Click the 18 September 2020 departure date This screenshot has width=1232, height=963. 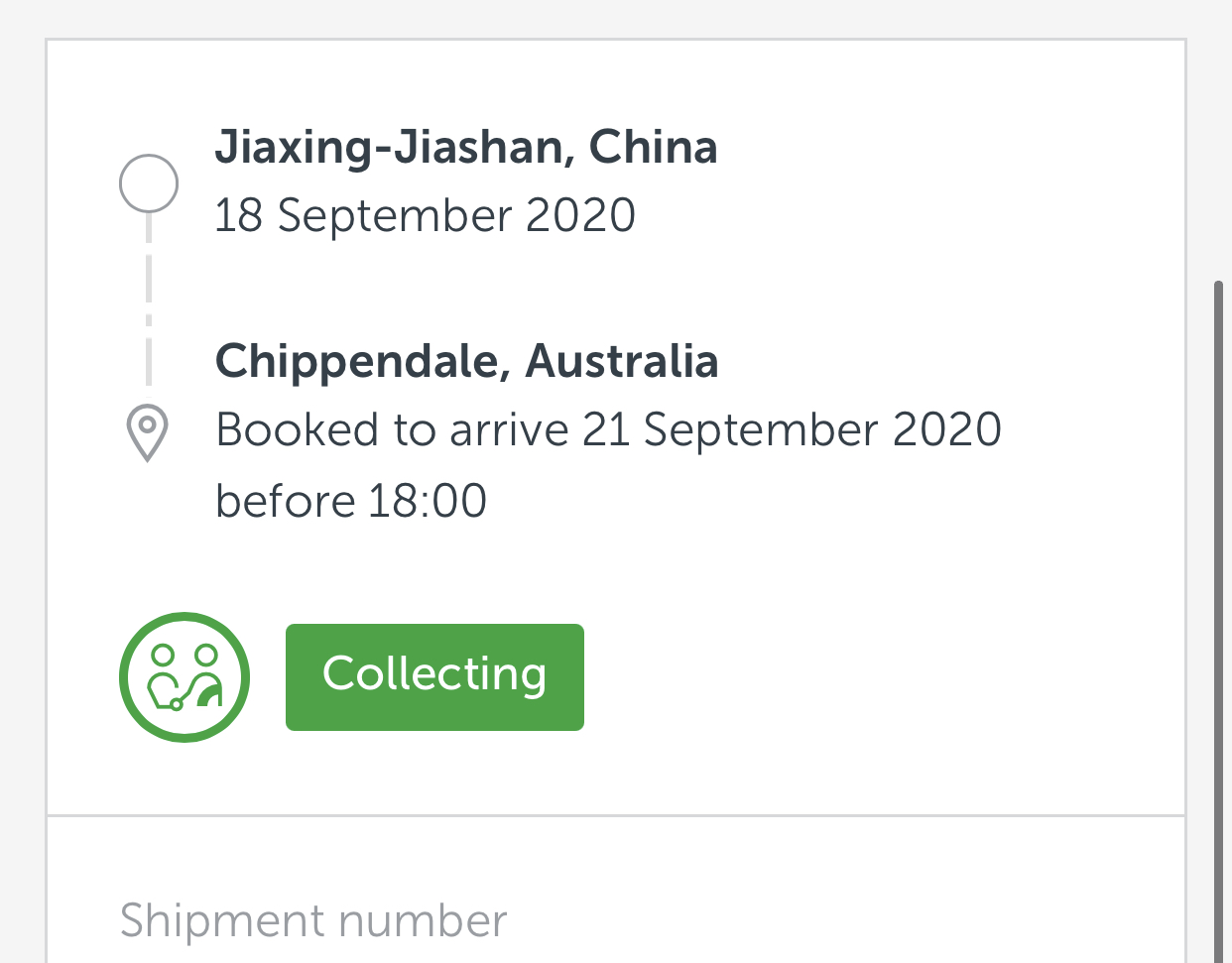pos(425,215)
